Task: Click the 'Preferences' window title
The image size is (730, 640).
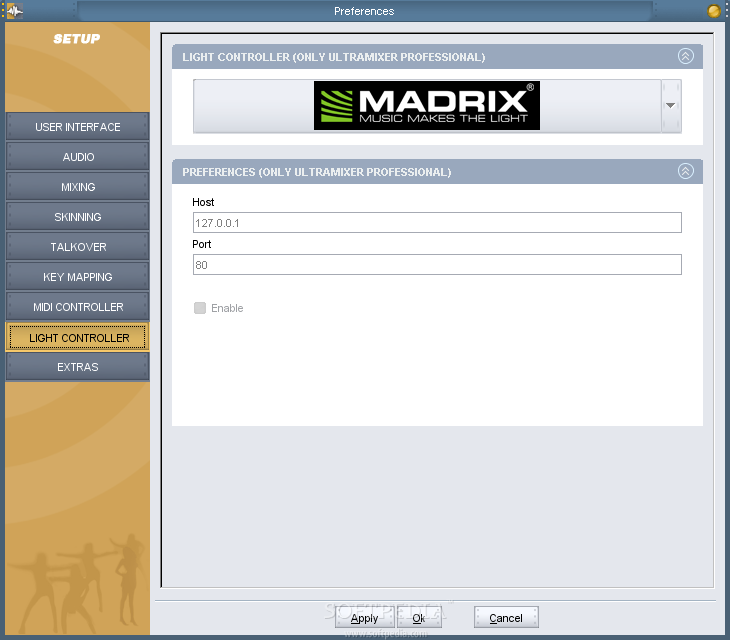Action: pos(364,11)
